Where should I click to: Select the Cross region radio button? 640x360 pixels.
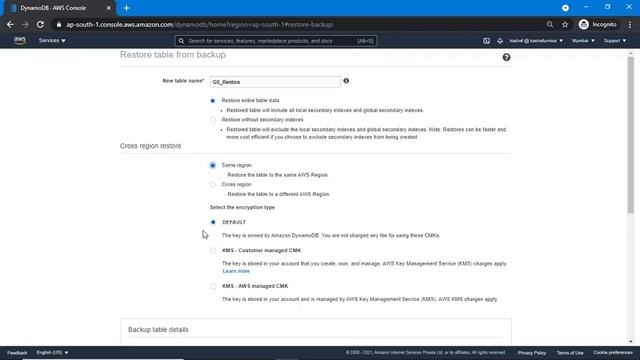click(213, 184)
